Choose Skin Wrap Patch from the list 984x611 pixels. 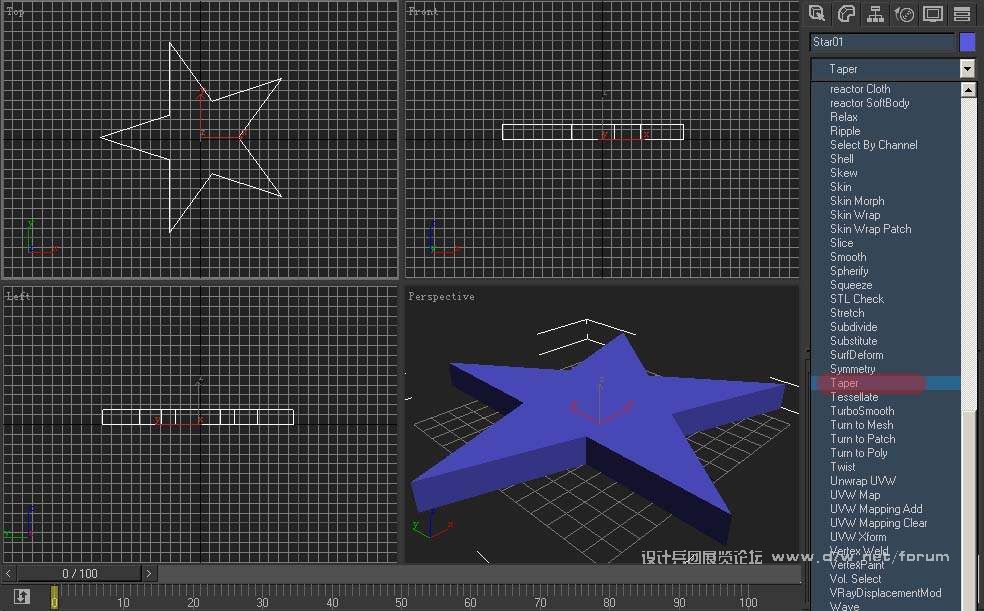click(870, 229)
